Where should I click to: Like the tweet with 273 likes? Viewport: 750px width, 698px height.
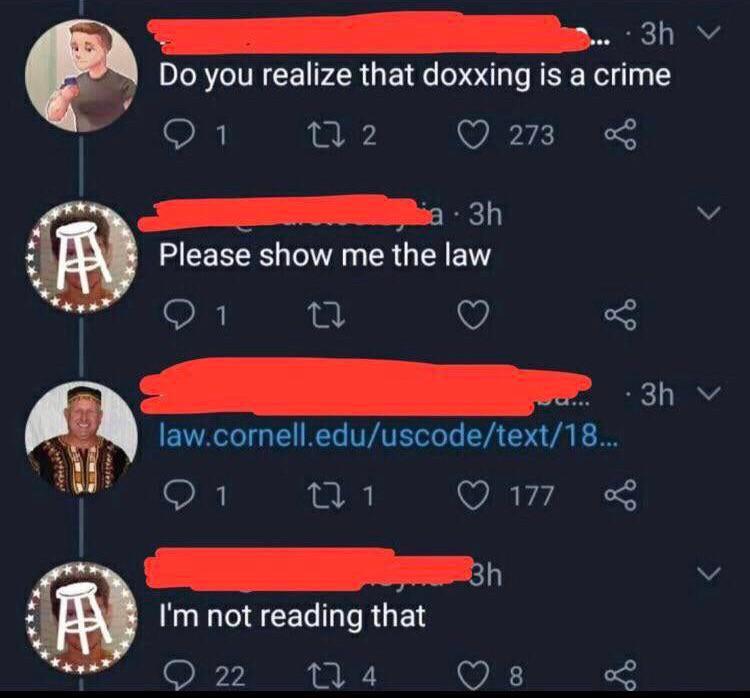tap(473, 134)
